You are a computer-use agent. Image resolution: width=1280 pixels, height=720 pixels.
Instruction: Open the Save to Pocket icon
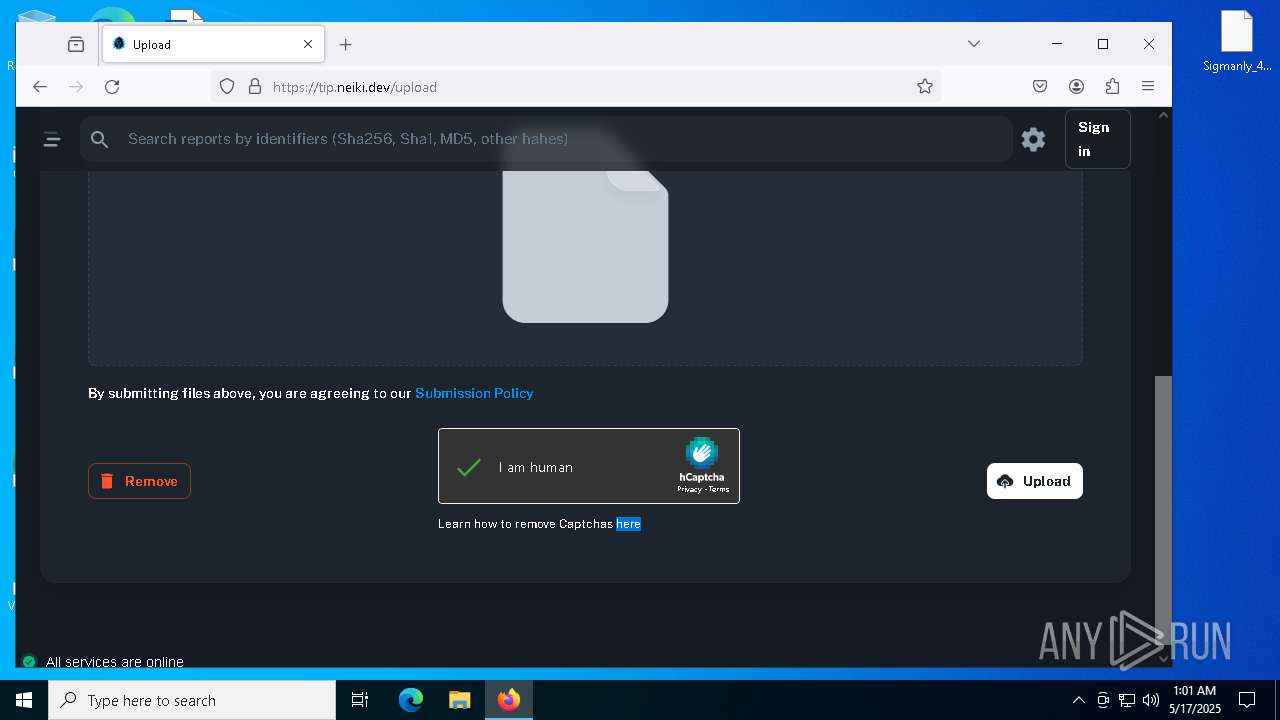[1040, 87]
